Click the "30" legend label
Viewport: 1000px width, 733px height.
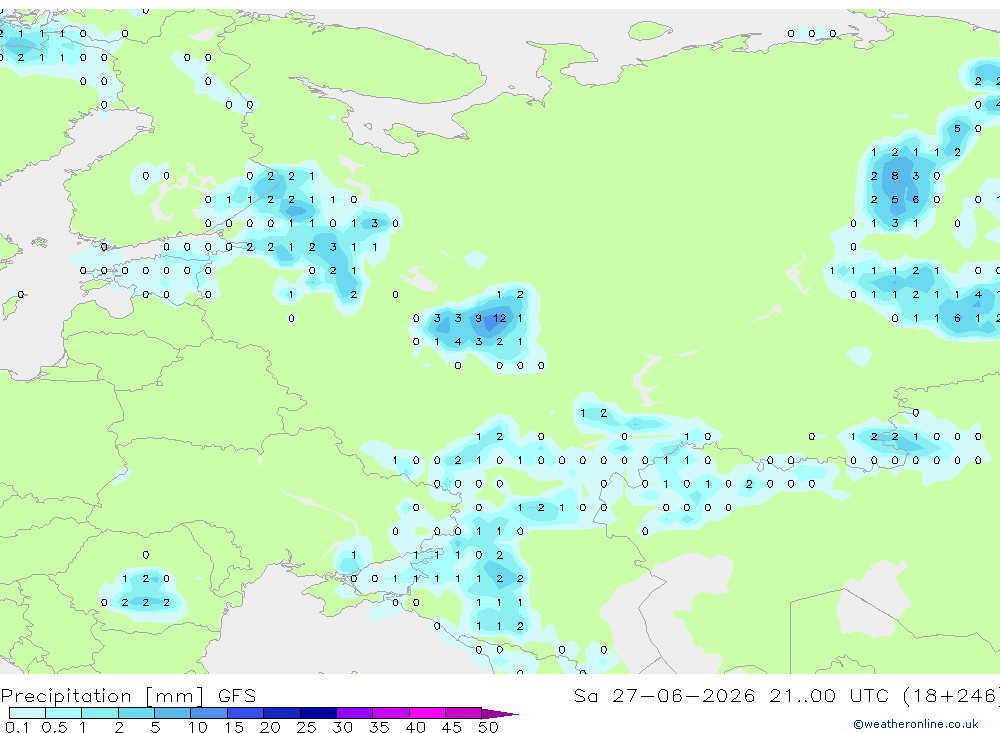342,727
